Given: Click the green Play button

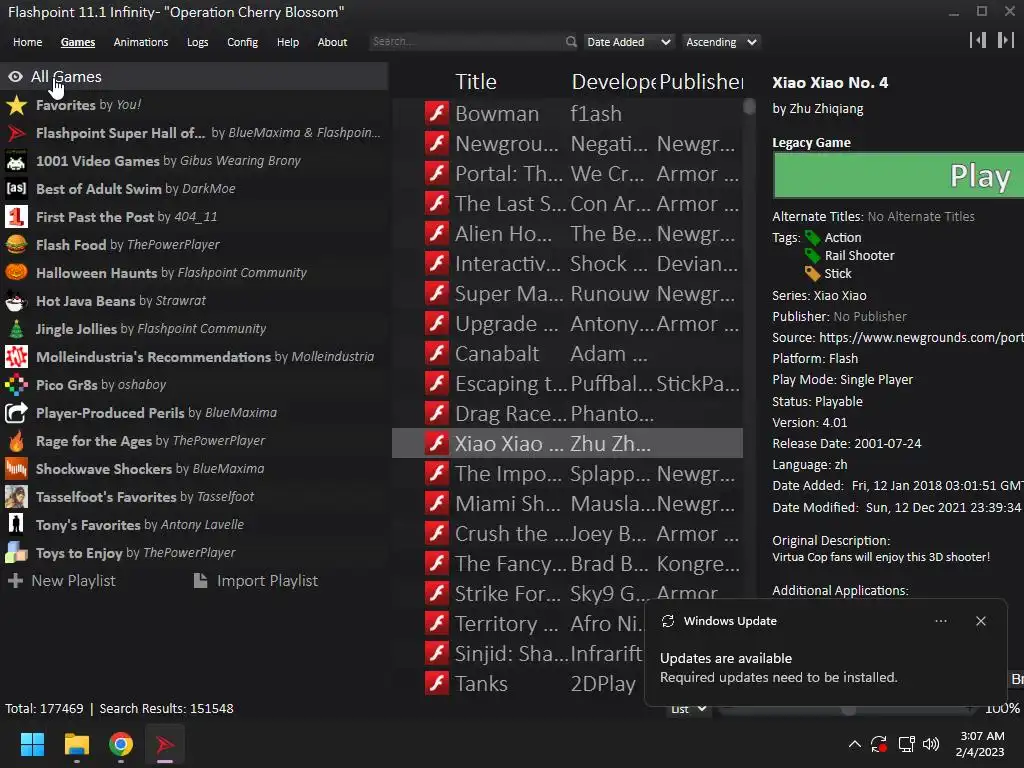Looking at the screenshot, I should pos(899,175).
